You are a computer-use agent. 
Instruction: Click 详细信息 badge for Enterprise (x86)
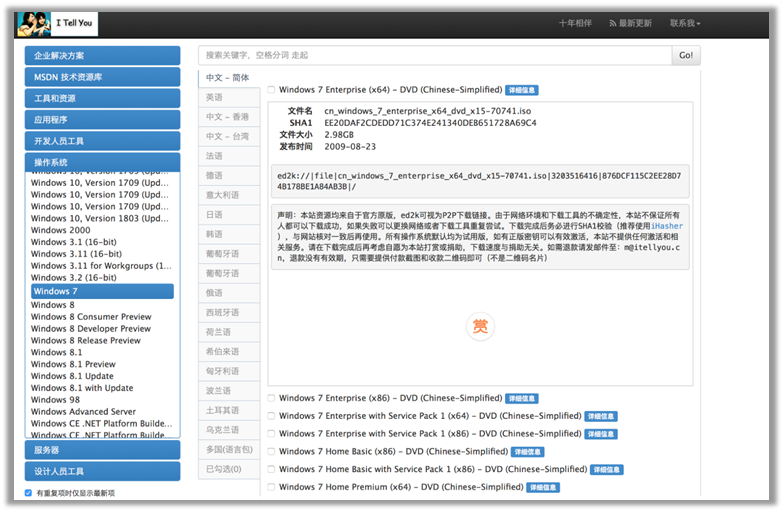[522, 399]
